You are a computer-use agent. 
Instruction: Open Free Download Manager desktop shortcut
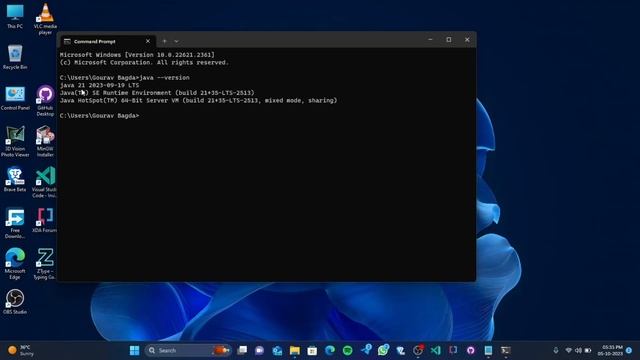pyautogui.click(x=15, y=223)
